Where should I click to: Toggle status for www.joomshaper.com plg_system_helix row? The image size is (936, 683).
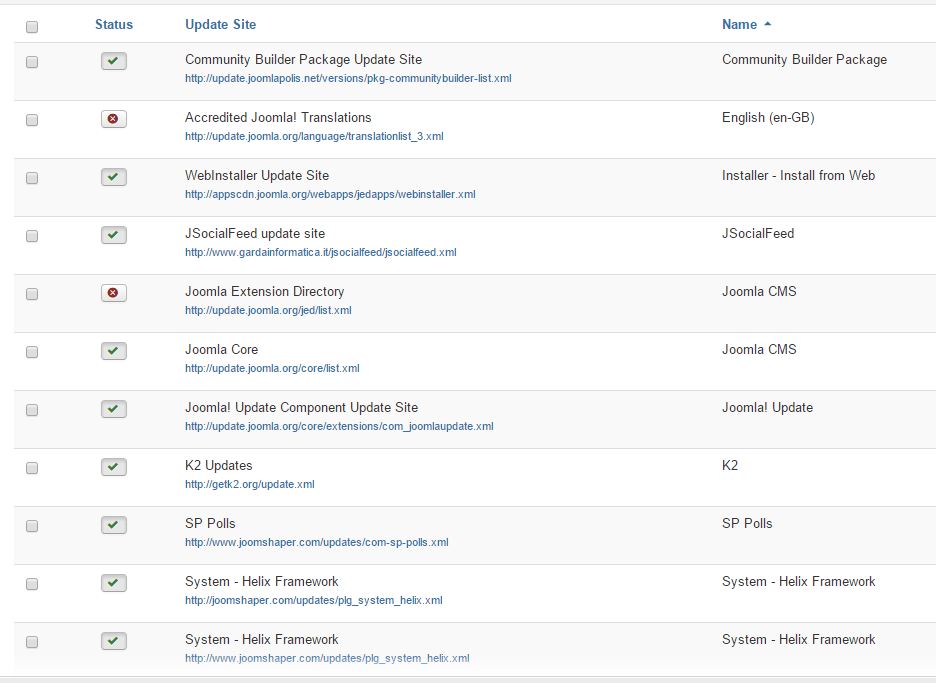click(113, 641)
